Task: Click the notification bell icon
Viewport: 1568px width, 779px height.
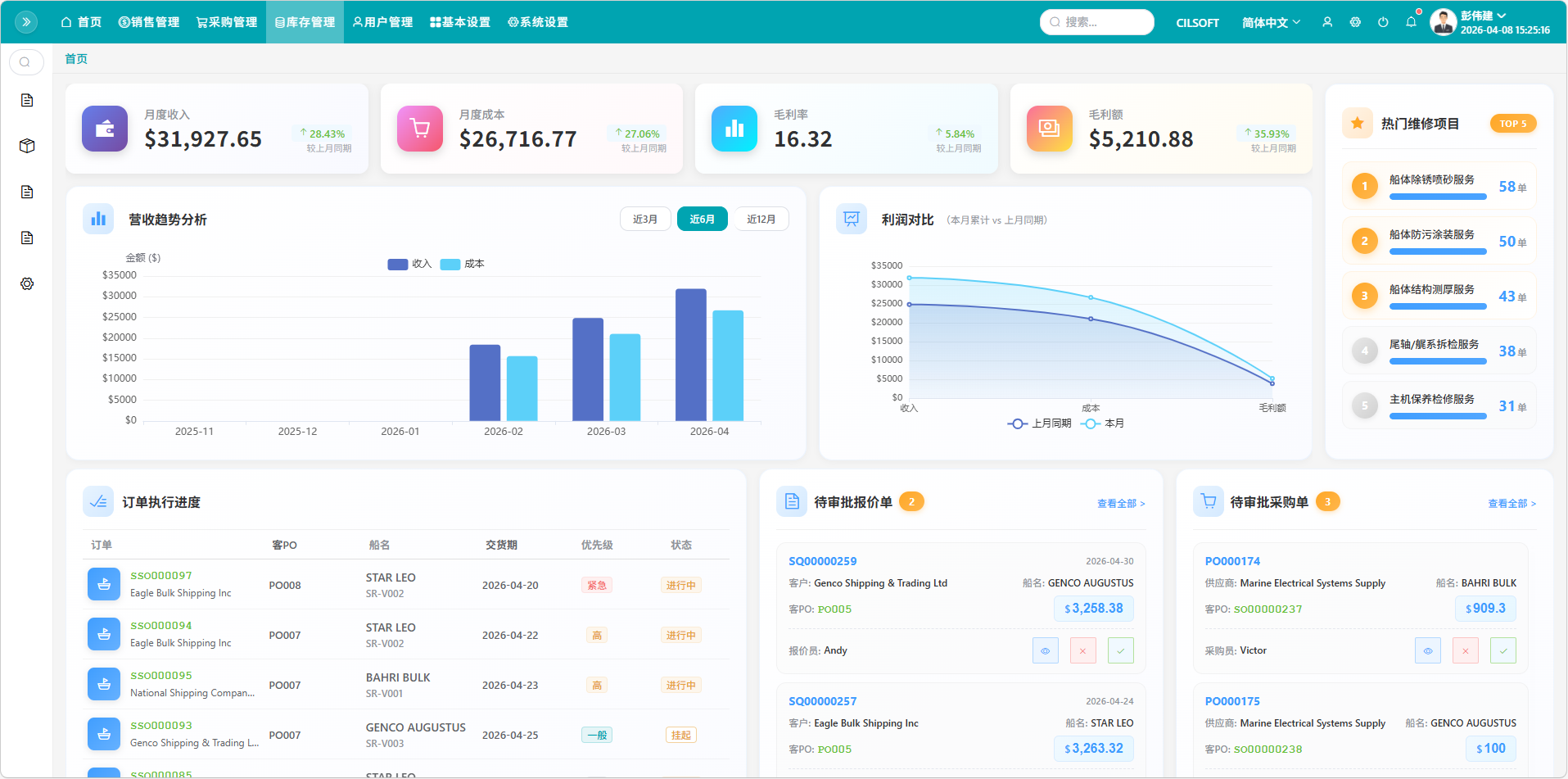Action: (1411, 22)
